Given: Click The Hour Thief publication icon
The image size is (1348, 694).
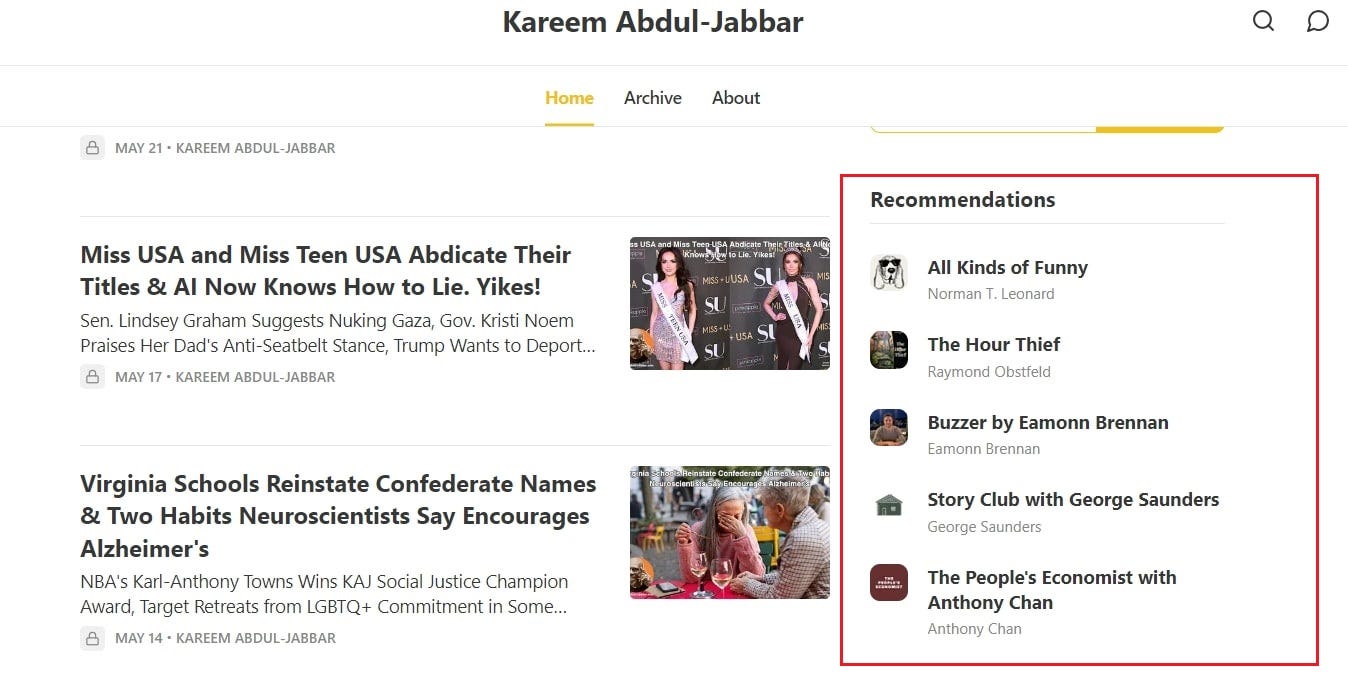Looking at the screenshot, I should 889,350.
